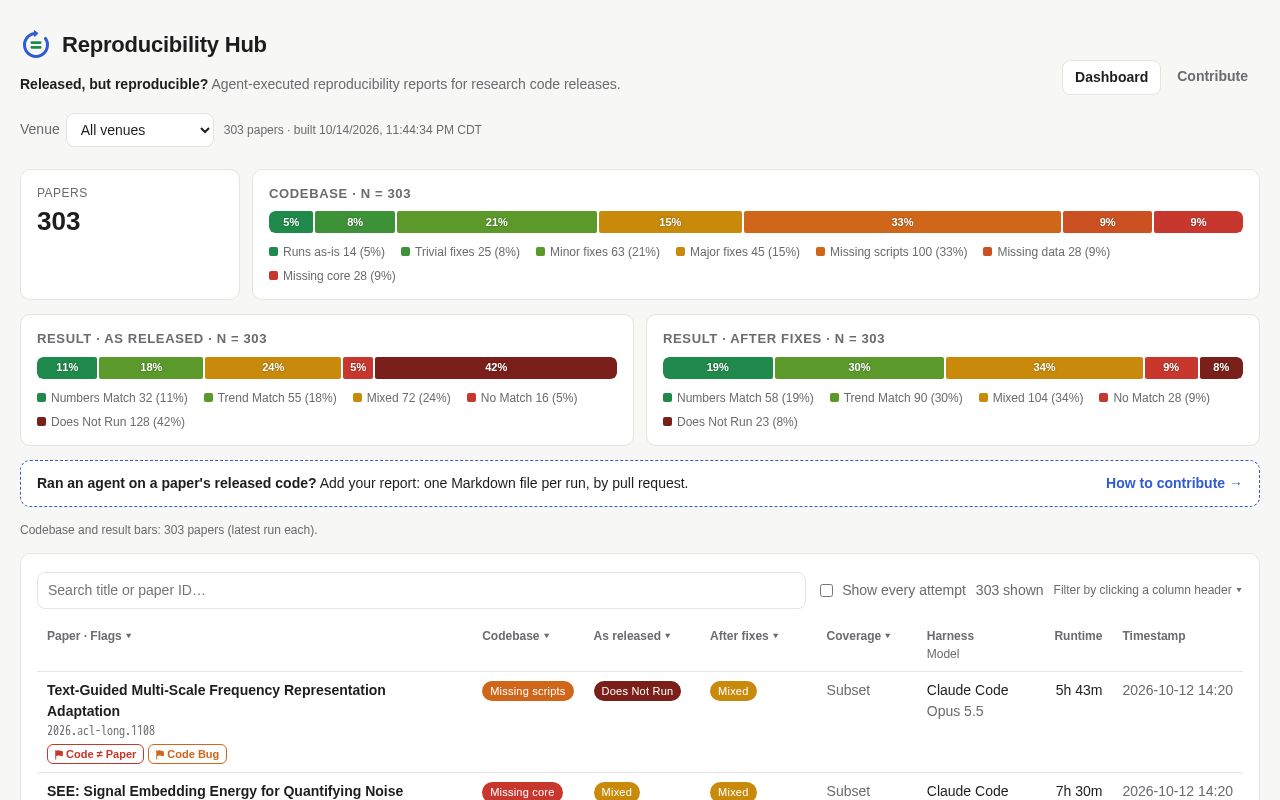Viewport: 1280px width, 800px height.
Task: Click the Timestamp column header
Action: click(1154, 636)
